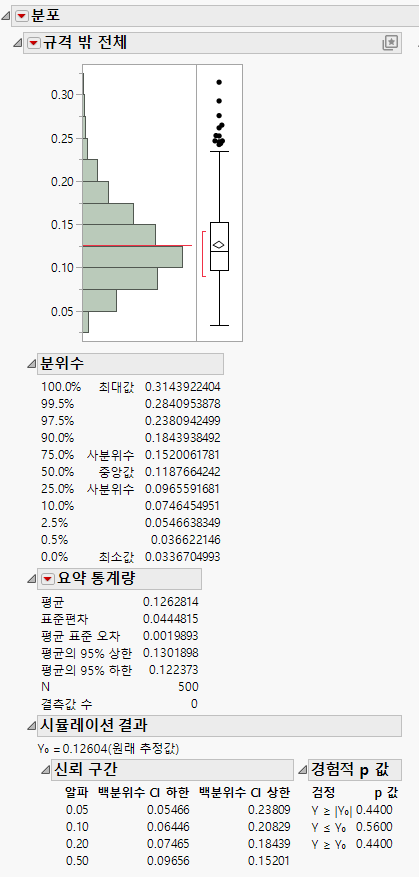Image resolution: width=419 pixels, height=877 pixels.
Task: Open the 규격 밖 전체 red triangle menu
Action: tap(34, 43)
